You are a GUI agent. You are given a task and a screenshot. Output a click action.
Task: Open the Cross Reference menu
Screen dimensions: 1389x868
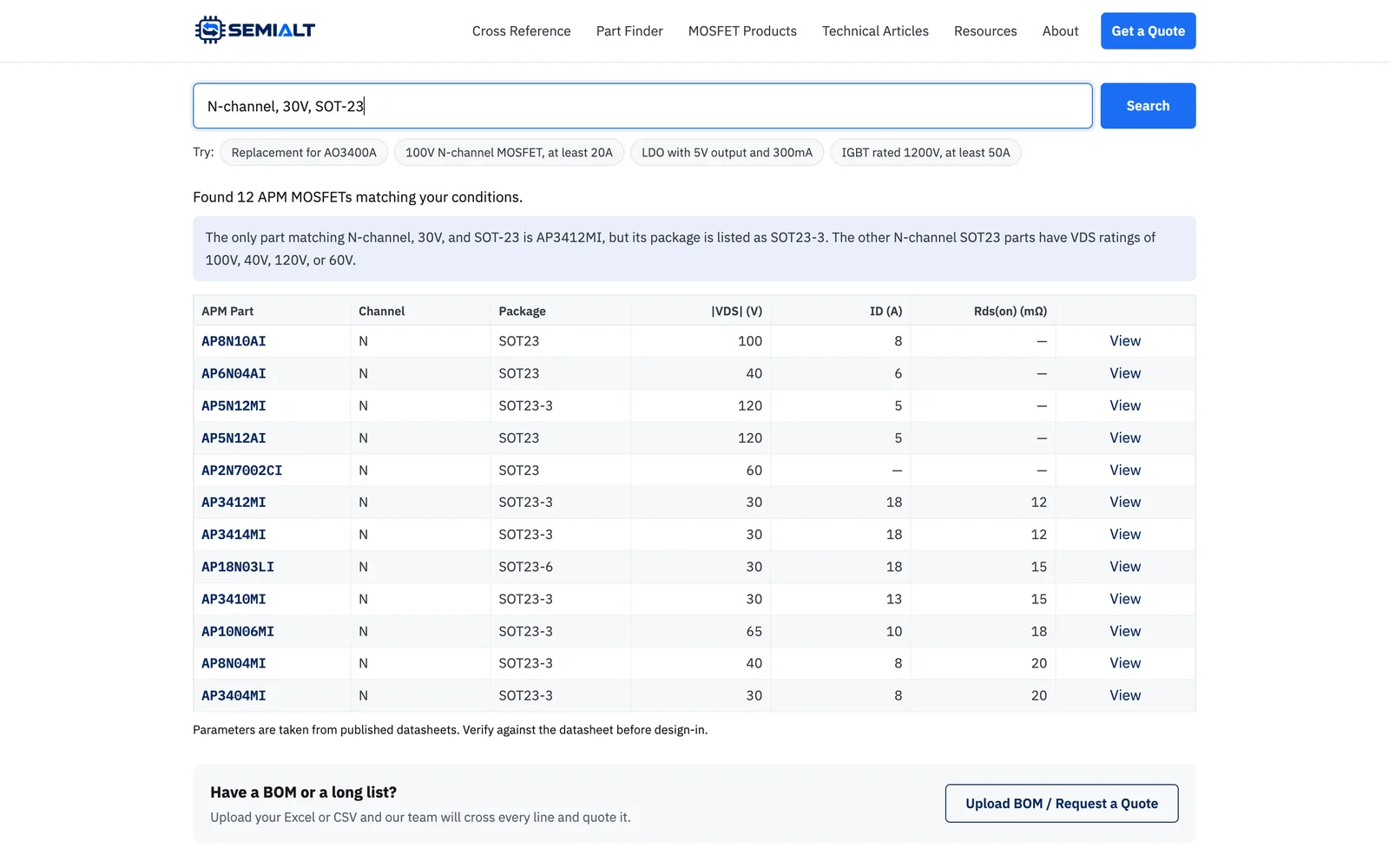(x=522, y=31)
